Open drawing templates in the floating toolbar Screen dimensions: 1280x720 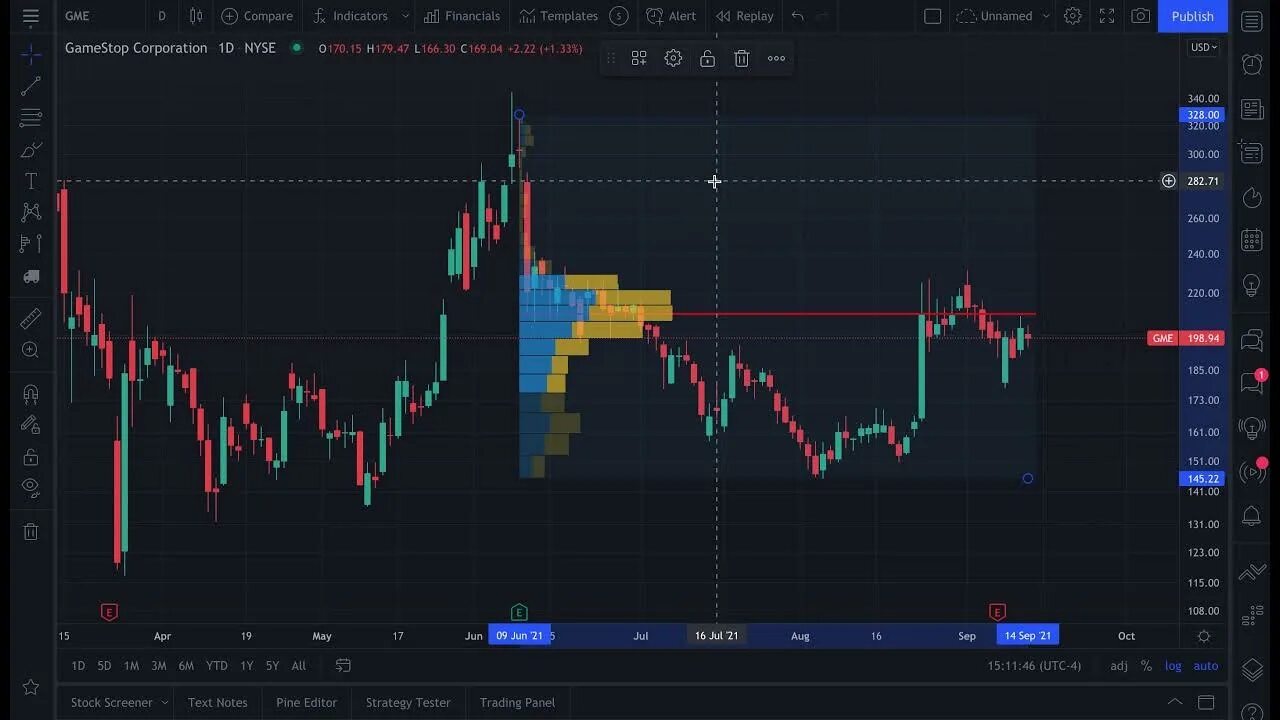coord(639,58)
